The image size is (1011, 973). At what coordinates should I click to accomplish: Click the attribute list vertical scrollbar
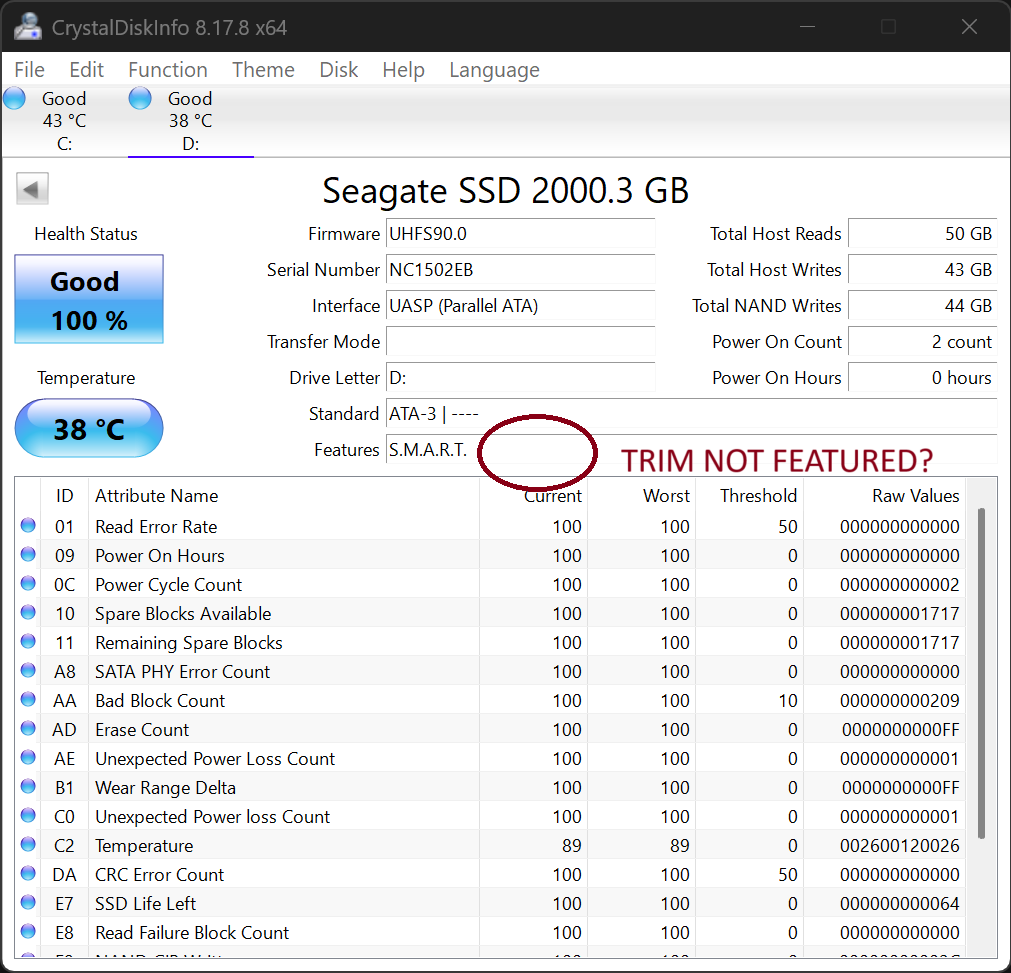tap(981, 670)
